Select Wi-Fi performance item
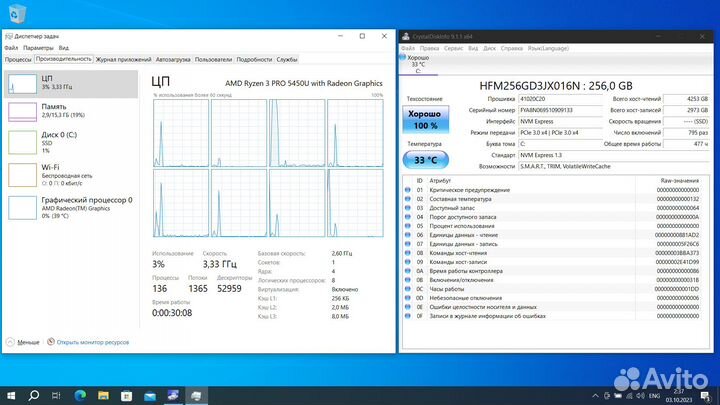 [x=71, y=175]
